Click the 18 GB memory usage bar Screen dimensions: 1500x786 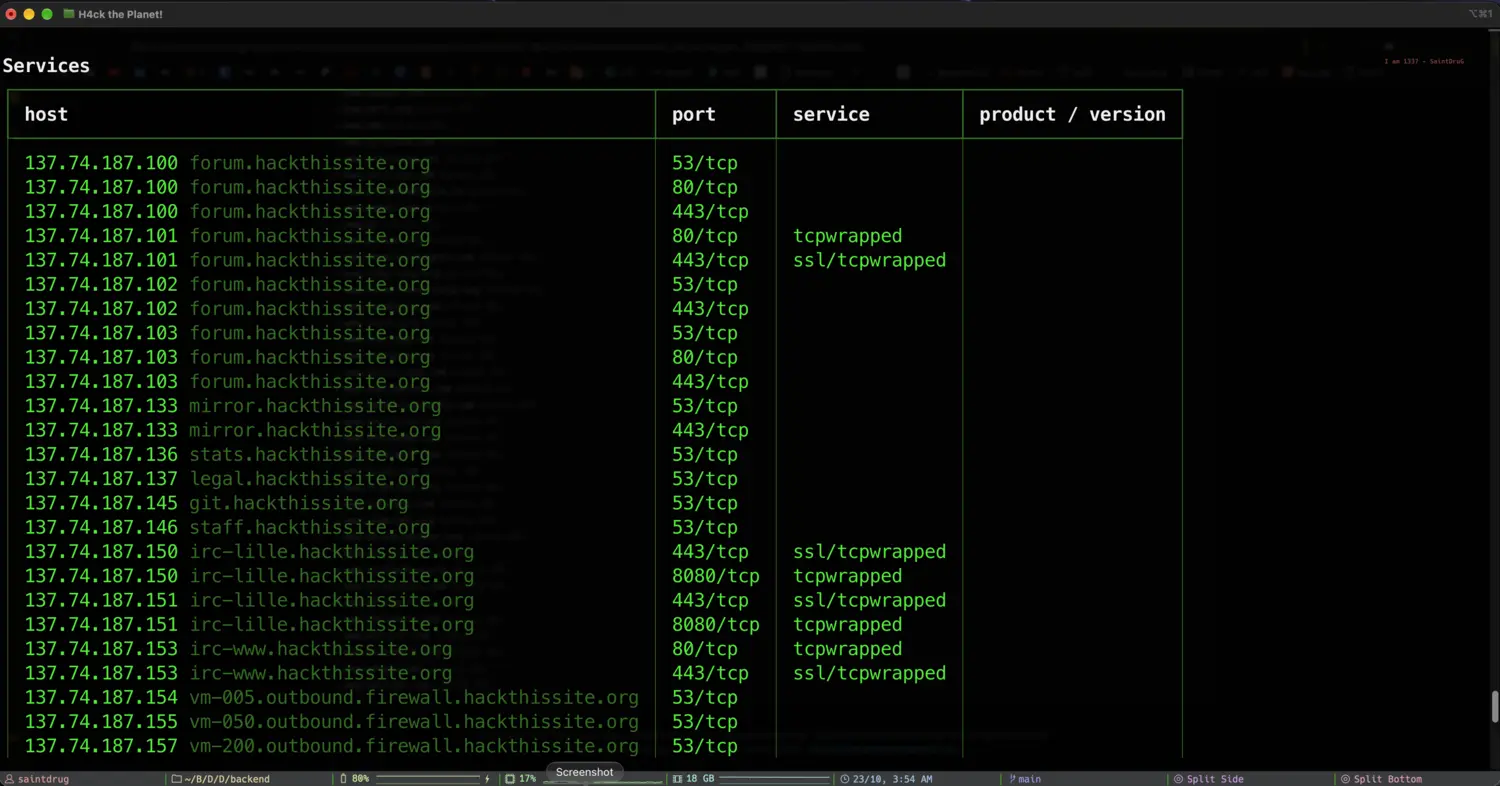click(772, 779)
